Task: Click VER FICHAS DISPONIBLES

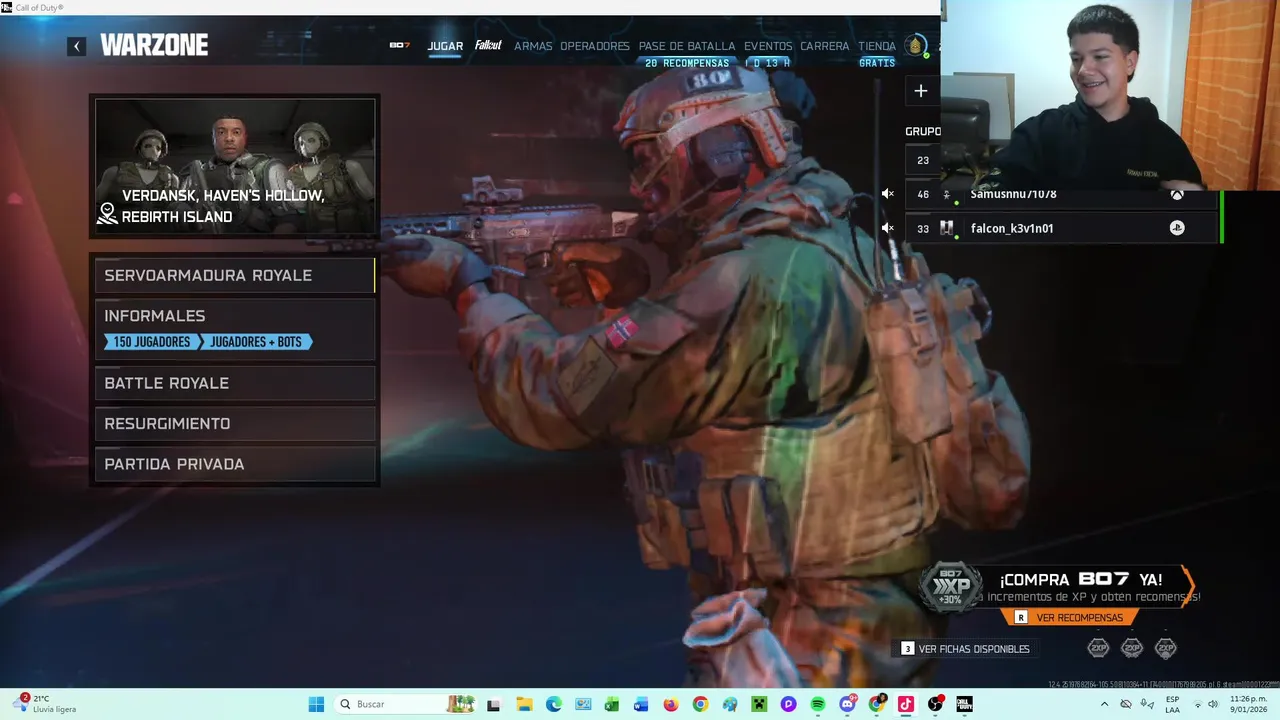Action: (965, 649)
